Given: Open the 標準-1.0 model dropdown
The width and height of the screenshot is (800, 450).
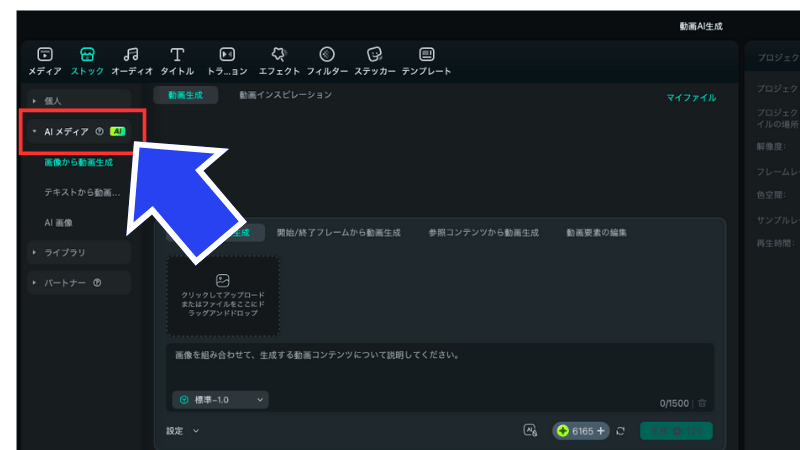Looking at the screenshot, I should (x=220, y=400).
